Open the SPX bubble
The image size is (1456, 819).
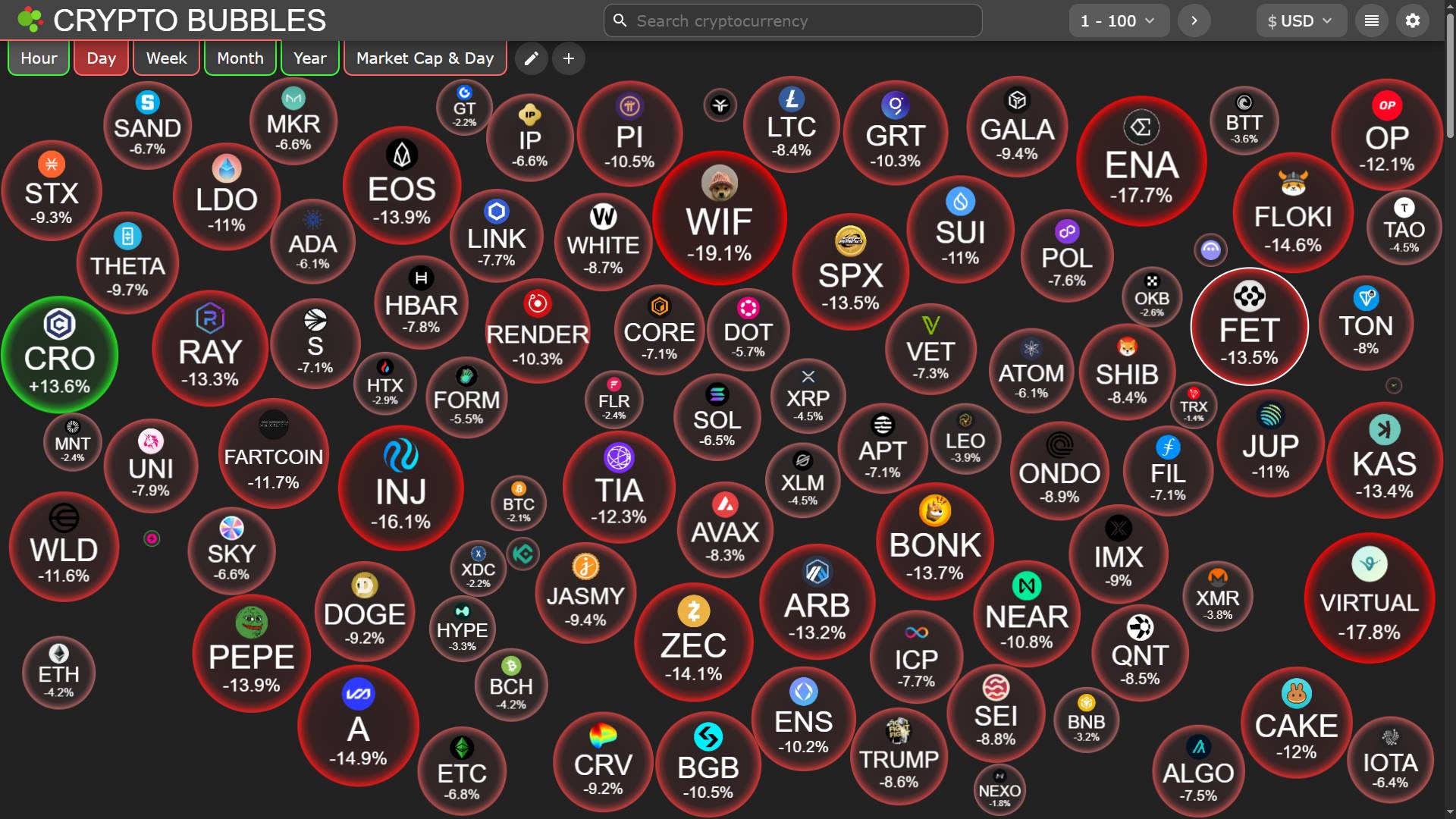(x=851, y=271)
